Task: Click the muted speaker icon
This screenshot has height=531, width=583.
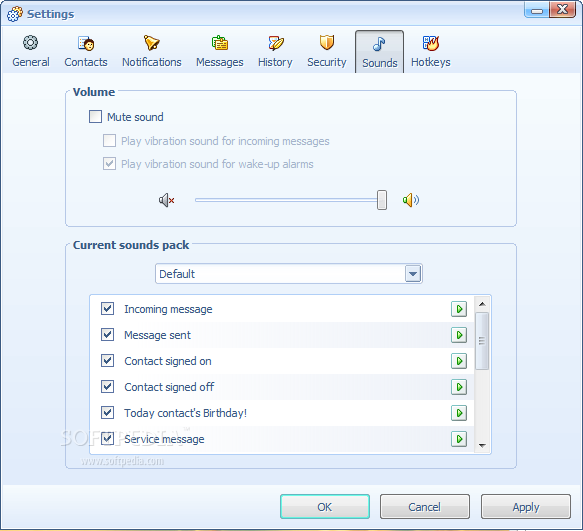Action: click(x=167, y=200)
